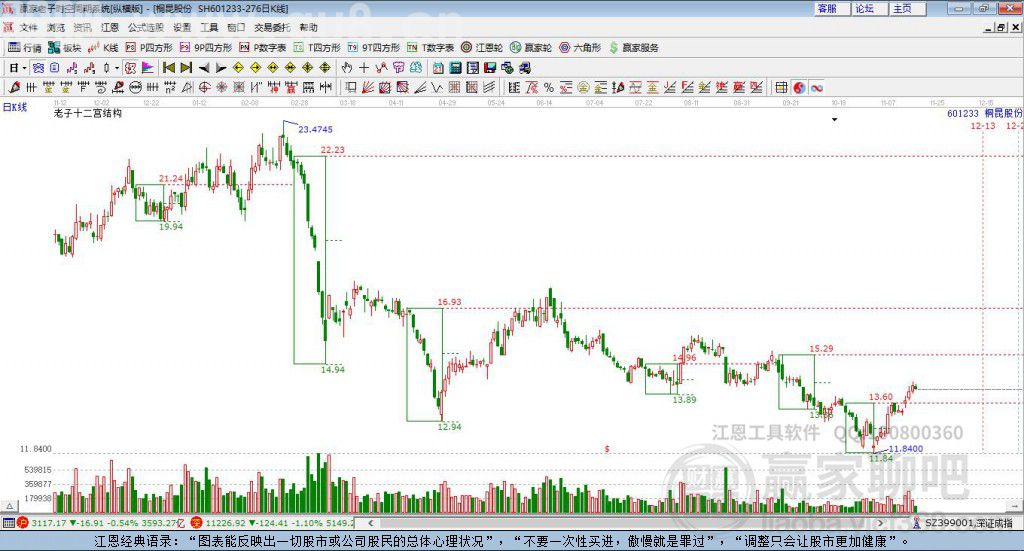Click the calendar icon
Screen dimensions: 1024x551
438,68
